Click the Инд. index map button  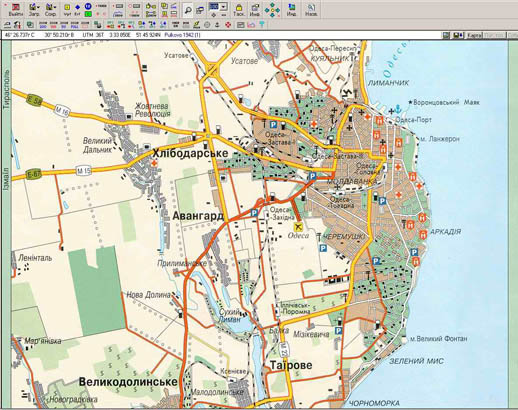(x=291, y=10)
